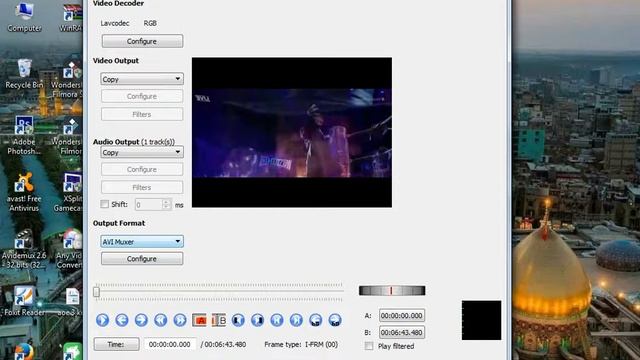Set selection end marker B
Screen dimensions: 640x360
point(219,320)
